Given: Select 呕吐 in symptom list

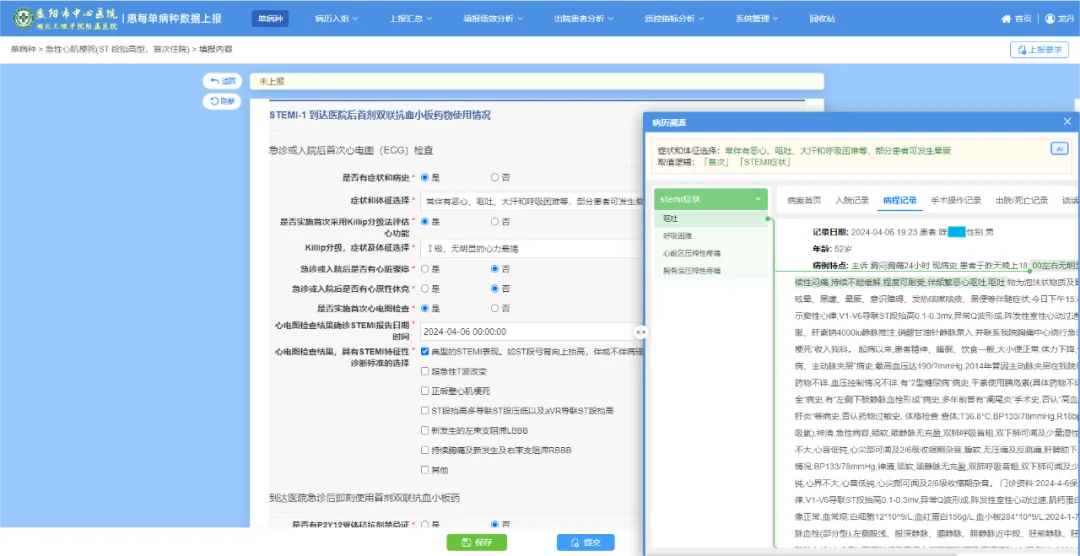Looking at the screenshot, I should [x=710, y=218].
